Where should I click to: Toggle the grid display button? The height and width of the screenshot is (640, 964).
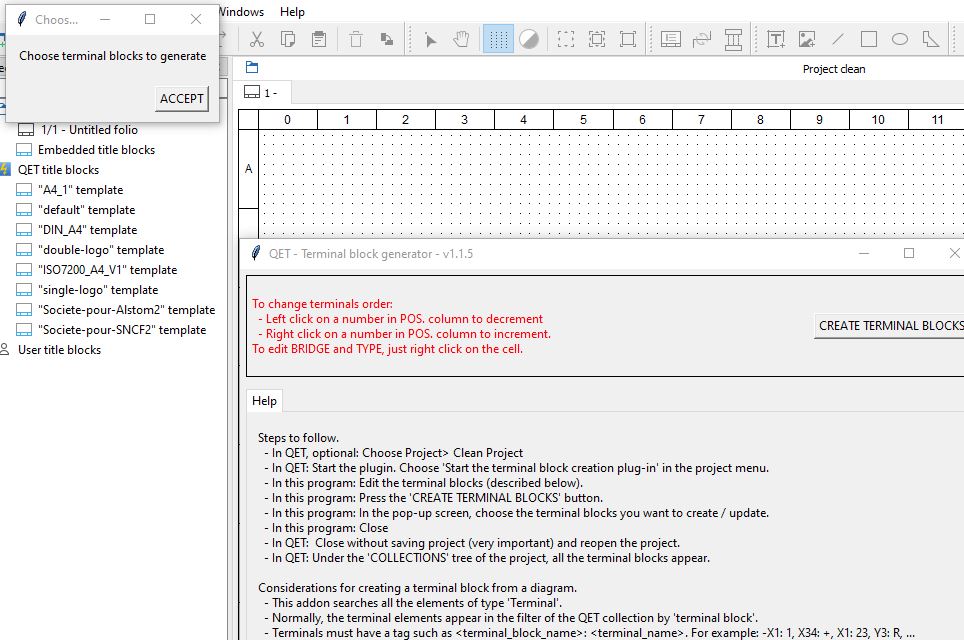[x=498, y=39]
